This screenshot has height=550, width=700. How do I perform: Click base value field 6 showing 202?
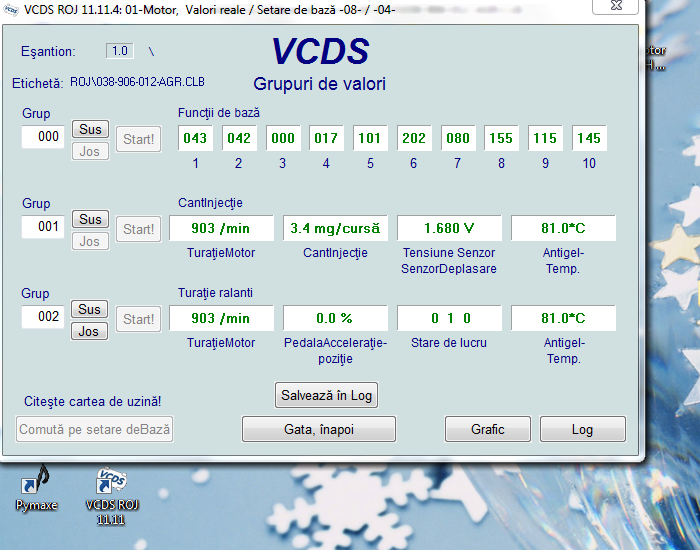pyautogui.click(x=414, y=138)
